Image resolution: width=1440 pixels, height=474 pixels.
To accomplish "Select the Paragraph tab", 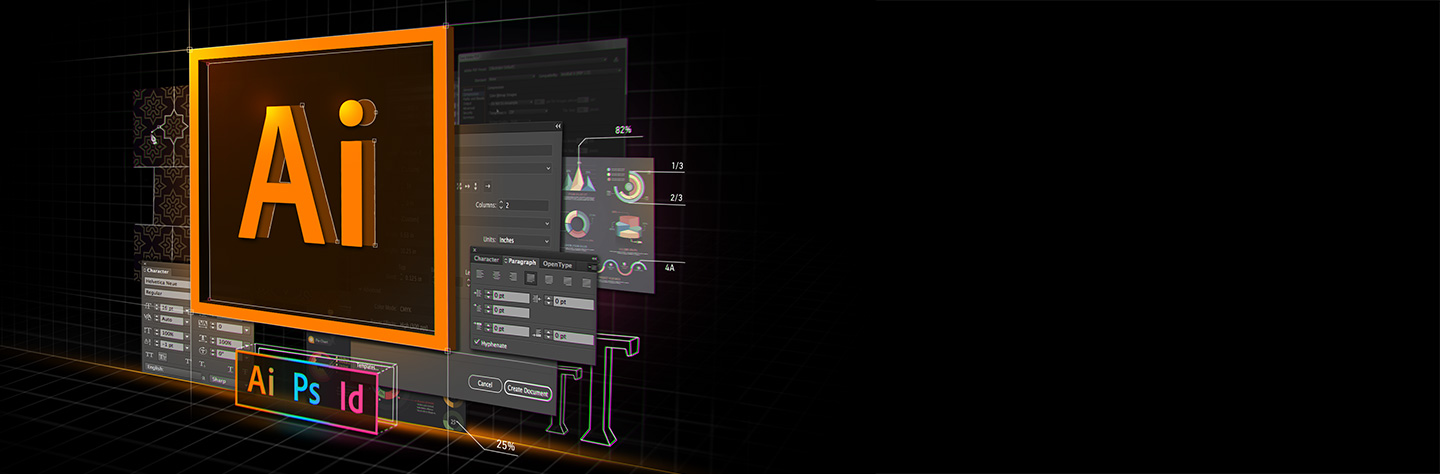I will tap(520, 262).
